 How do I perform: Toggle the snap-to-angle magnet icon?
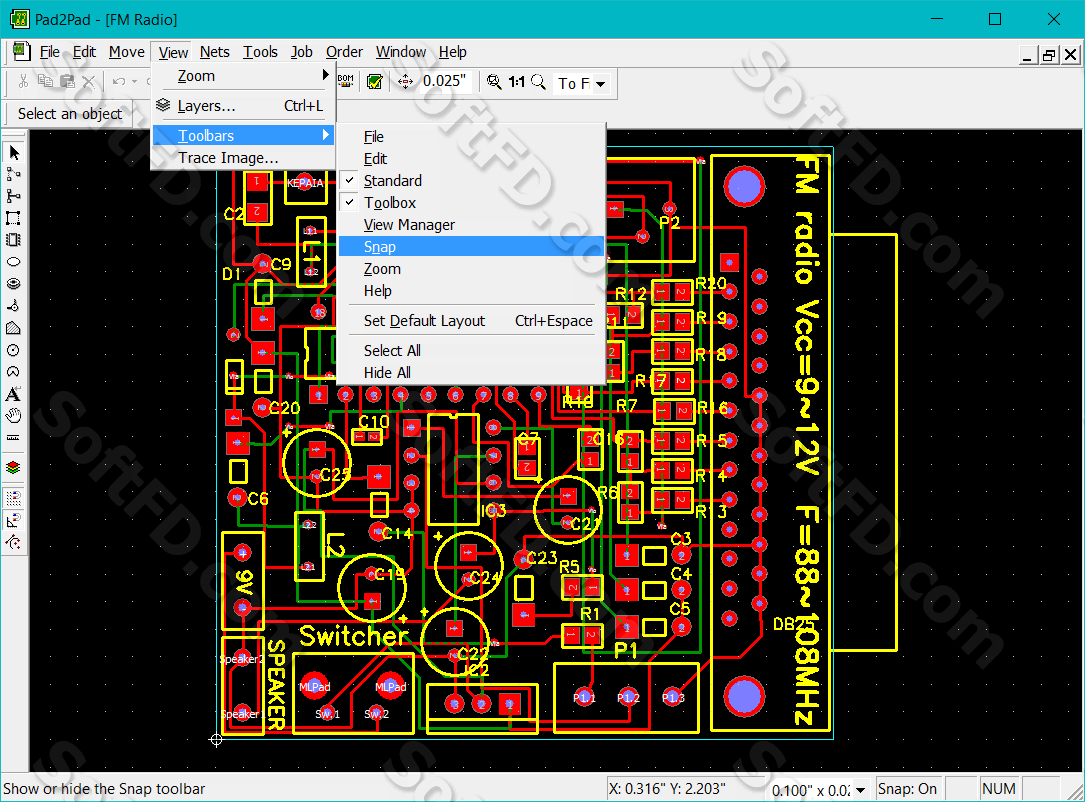tap(13, 520)
